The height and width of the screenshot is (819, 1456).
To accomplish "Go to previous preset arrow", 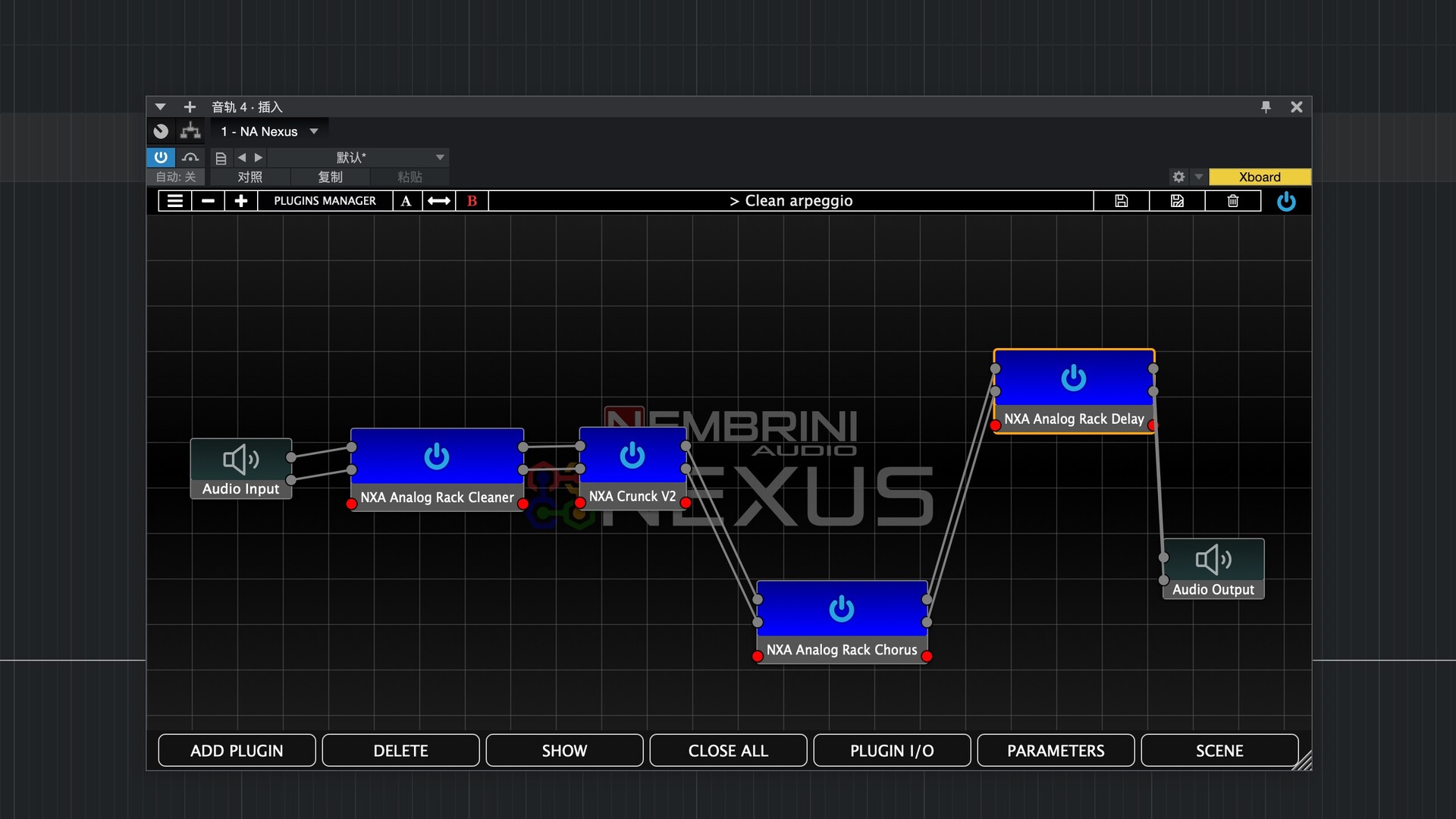I will [242, 158].
